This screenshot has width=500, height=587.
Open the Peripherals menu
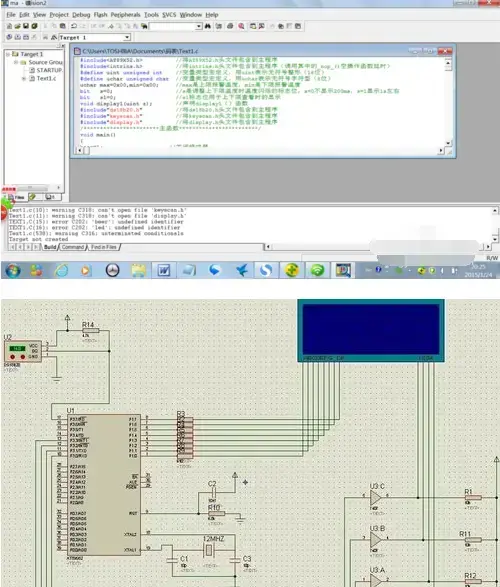click(x=125, y=15)
